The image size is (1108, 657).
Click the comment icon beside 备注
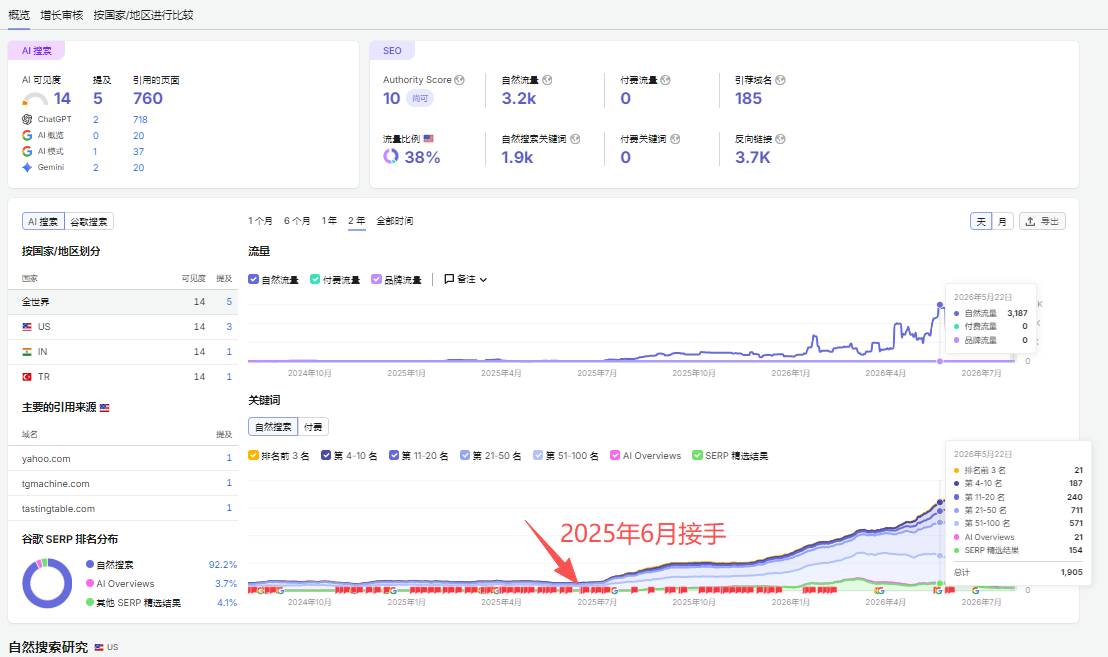449,279
